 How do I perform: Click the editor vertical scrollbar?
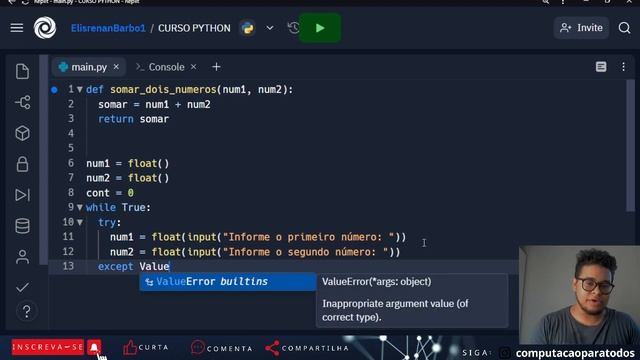tap(630, 146)
